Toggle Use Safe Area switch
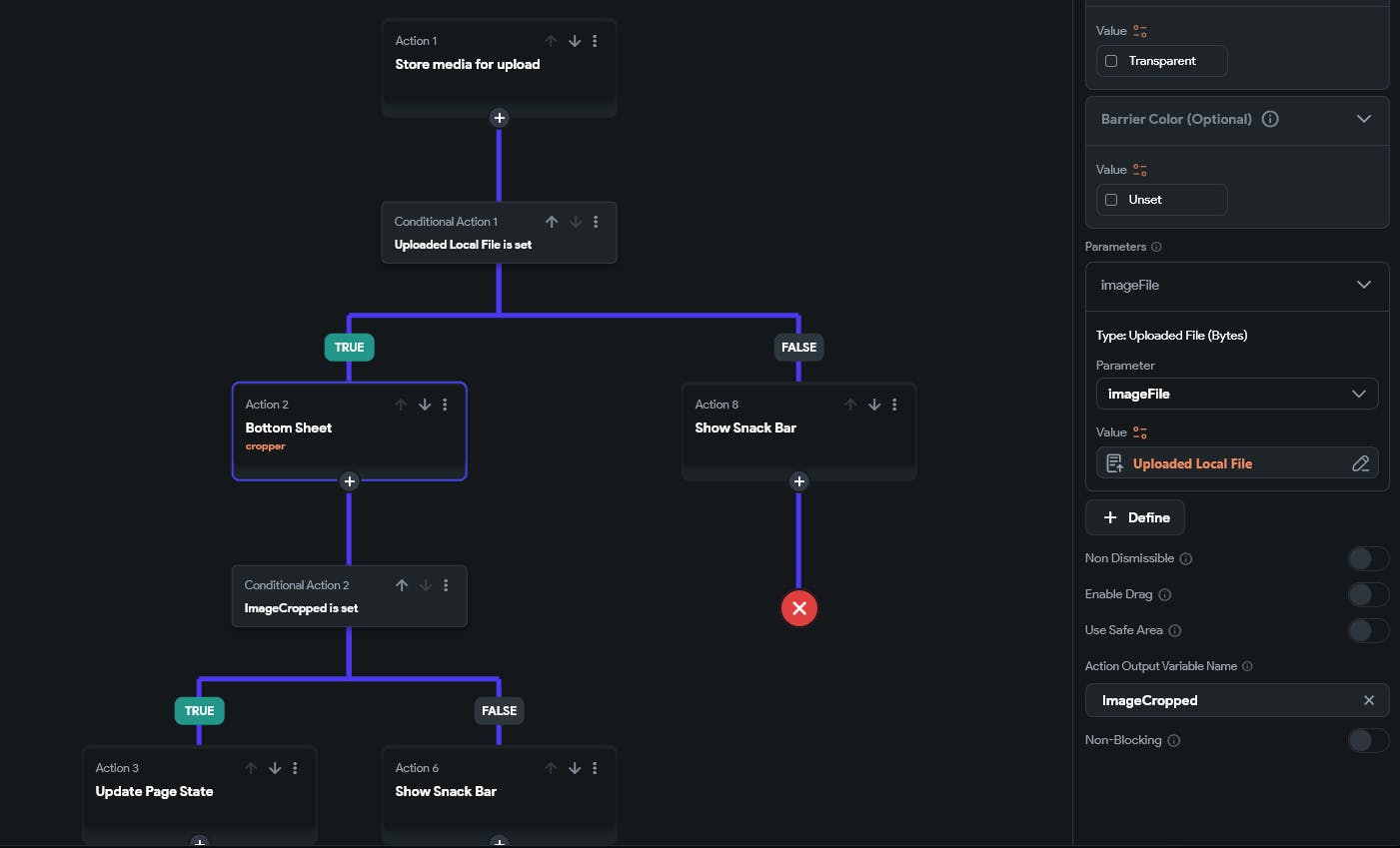This screenshot has width=1400, height=848. click(1367, 630)
